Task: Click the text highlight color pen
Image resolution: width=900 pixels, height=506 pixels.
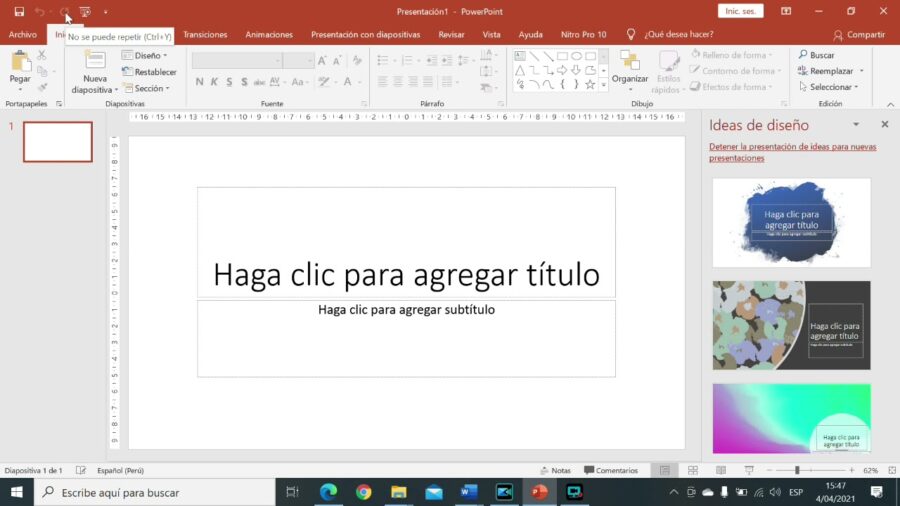Action: click(x=324, y=82)
